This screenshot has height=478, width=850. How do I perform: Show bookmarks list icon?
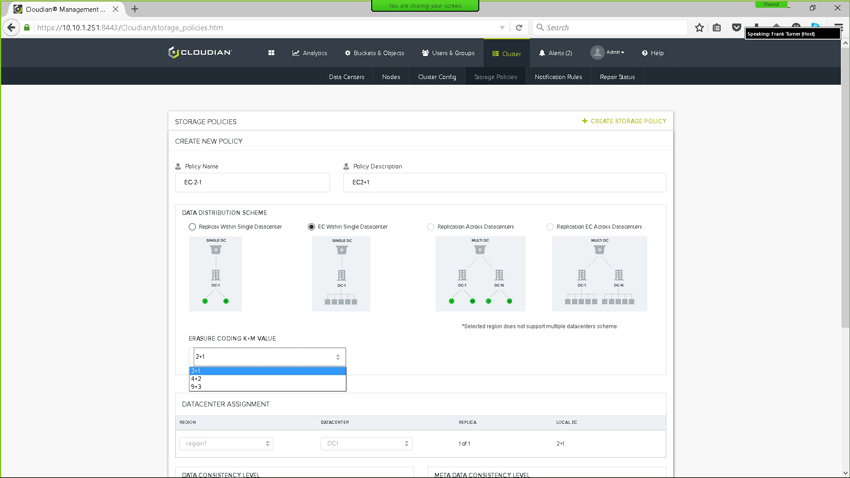[717, 28]
